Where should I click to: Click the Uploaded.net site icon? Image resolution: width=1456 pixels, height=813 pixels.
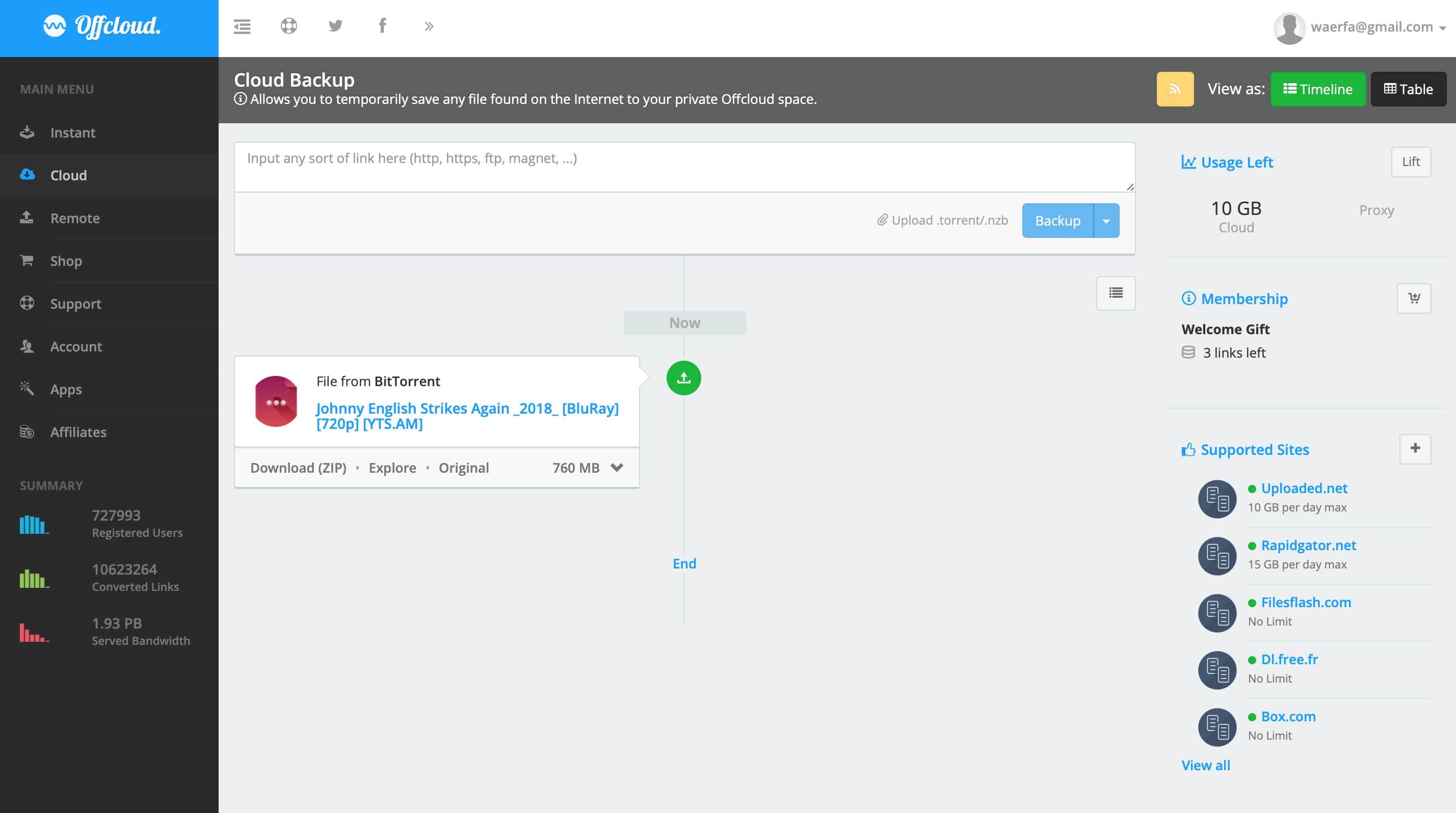[1217, 499]
